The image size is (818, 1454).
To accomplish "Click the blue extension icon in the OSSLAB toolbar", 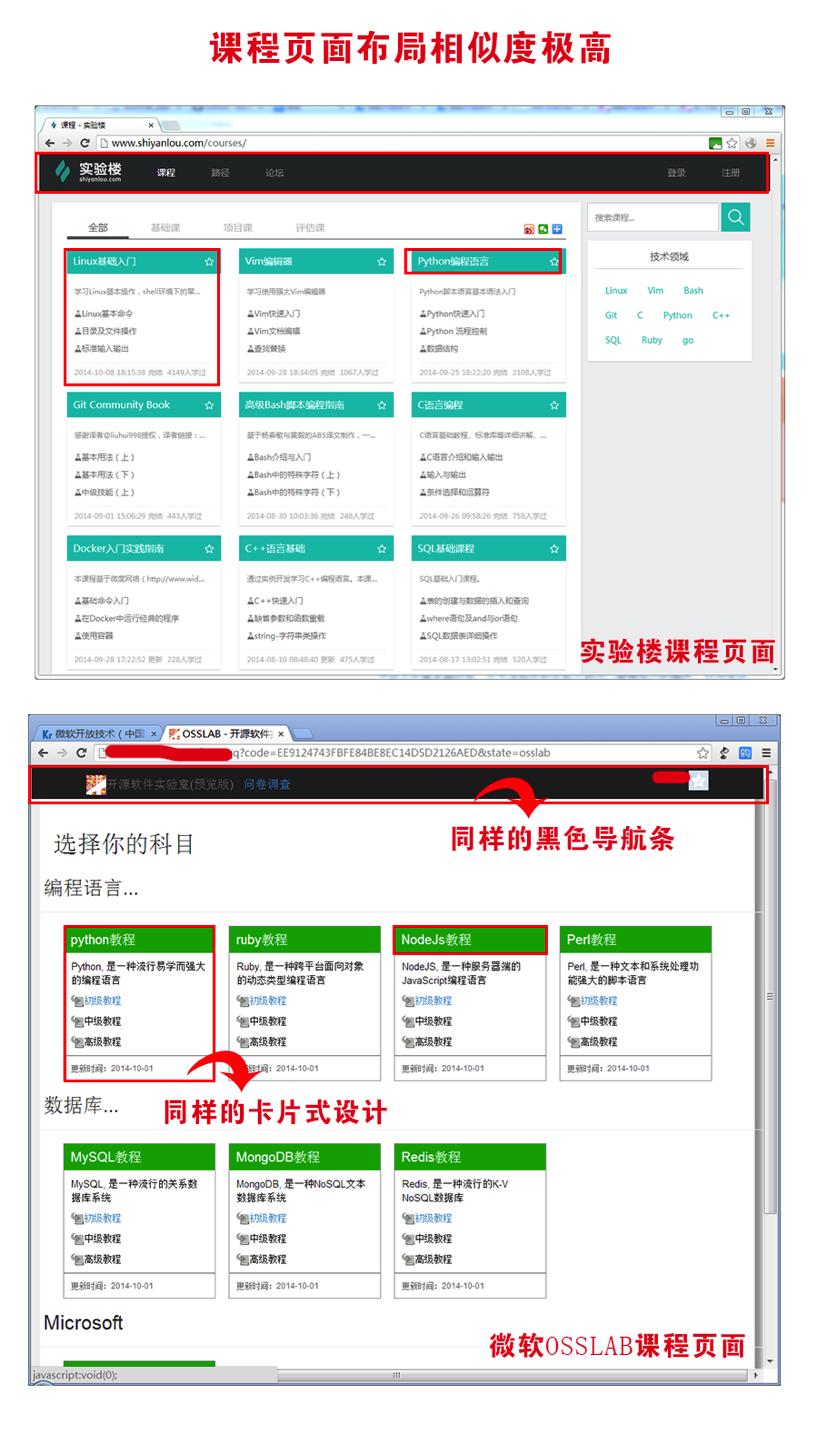I will click(x=745, y=753).
